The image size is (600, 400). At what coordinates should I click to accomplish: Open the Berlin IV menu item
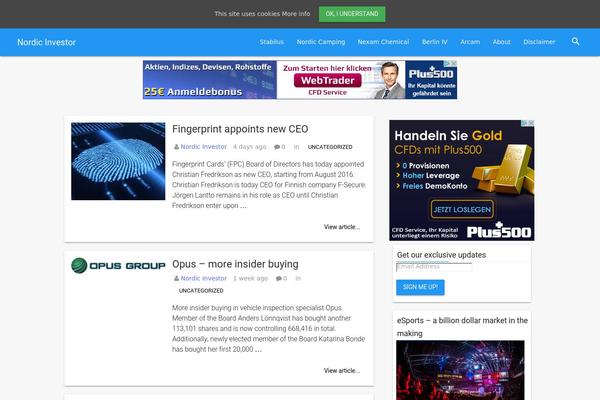435,42
